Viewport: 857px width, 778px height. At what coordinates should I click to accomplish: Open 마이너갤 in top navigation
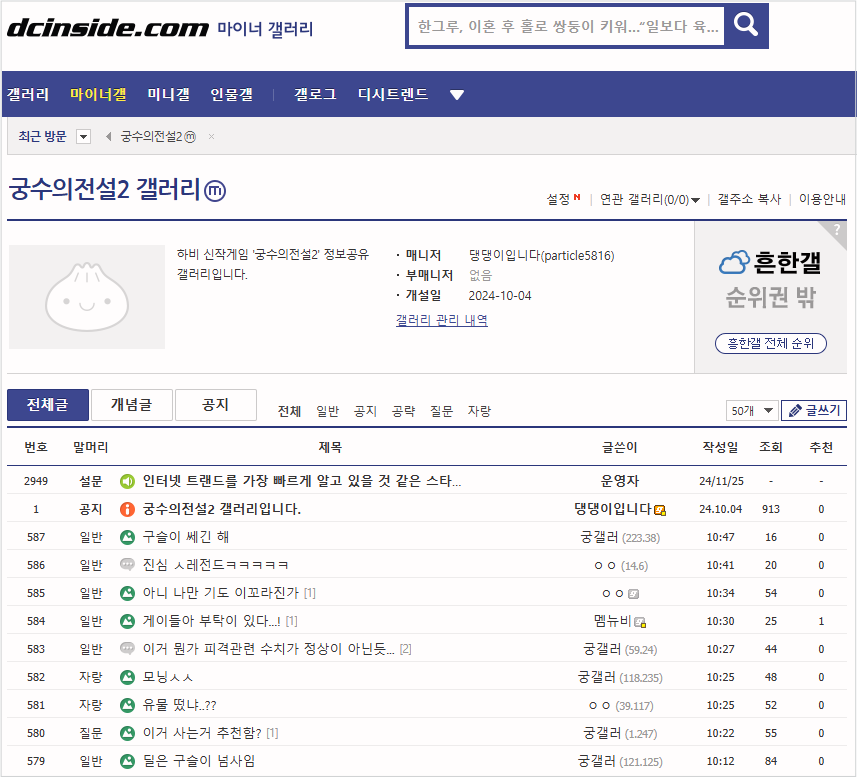pyautogui.click(x=98, y=95)
